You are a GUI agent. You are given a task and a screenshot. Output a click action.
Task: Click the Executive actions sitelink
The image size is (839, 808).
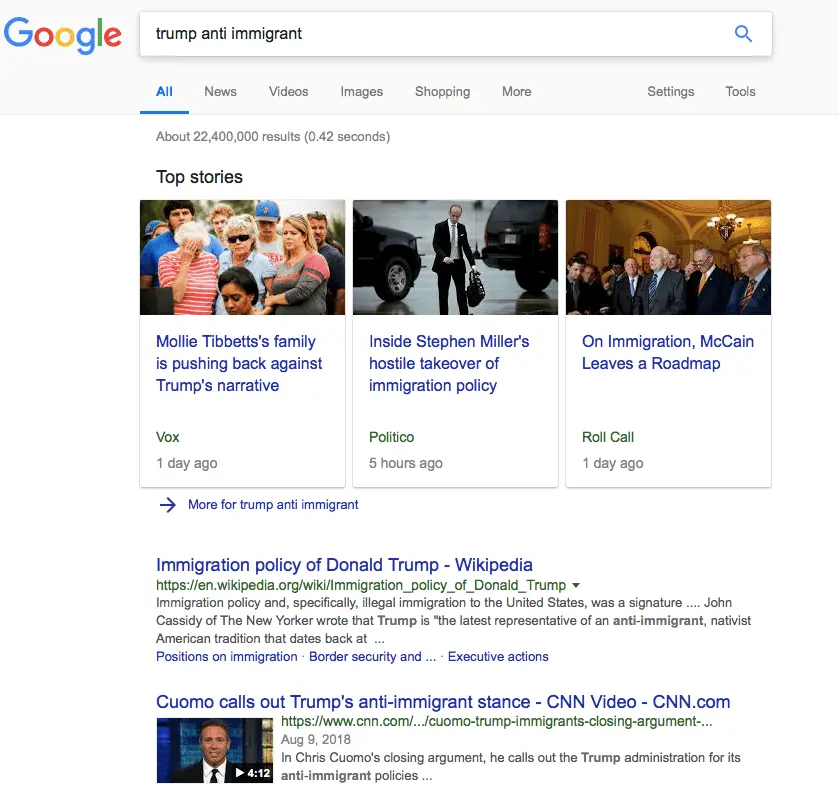[497, 656]
